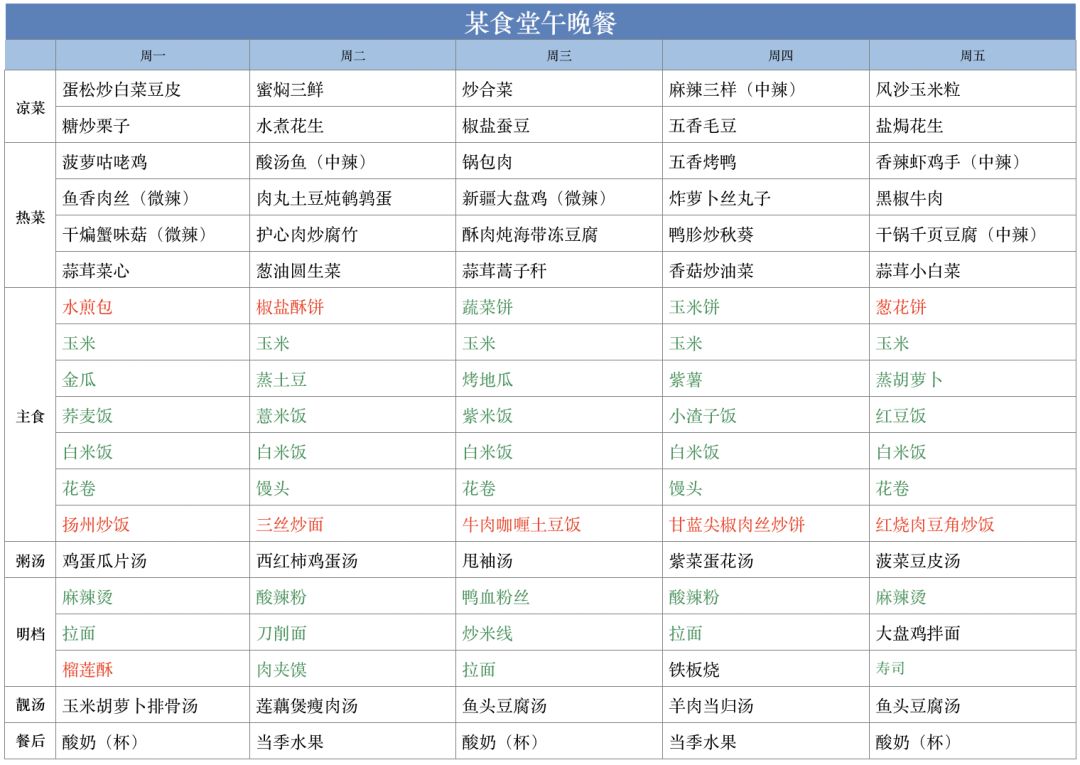Expand the 热菜 category row
Image resolution: width=1080 pixels, height=765 pixels.
coord(29,213)
